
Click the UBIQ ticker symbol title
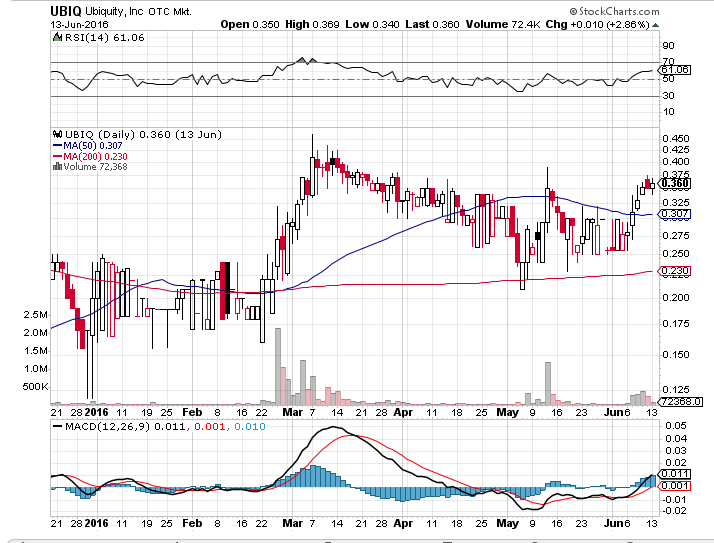click(66, 10)
